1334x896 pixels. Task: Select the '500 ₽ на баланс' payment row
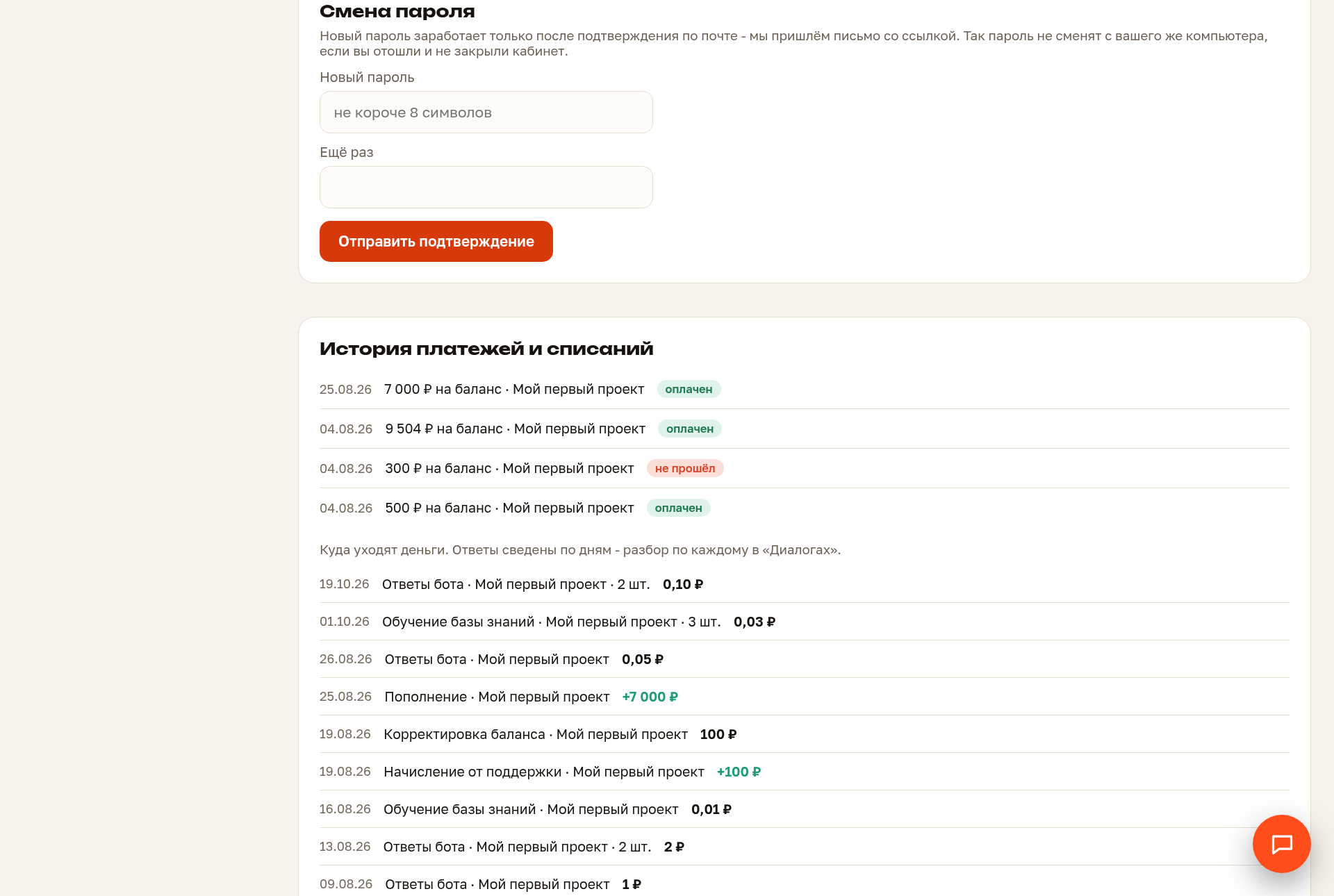[x=805, y=508]
